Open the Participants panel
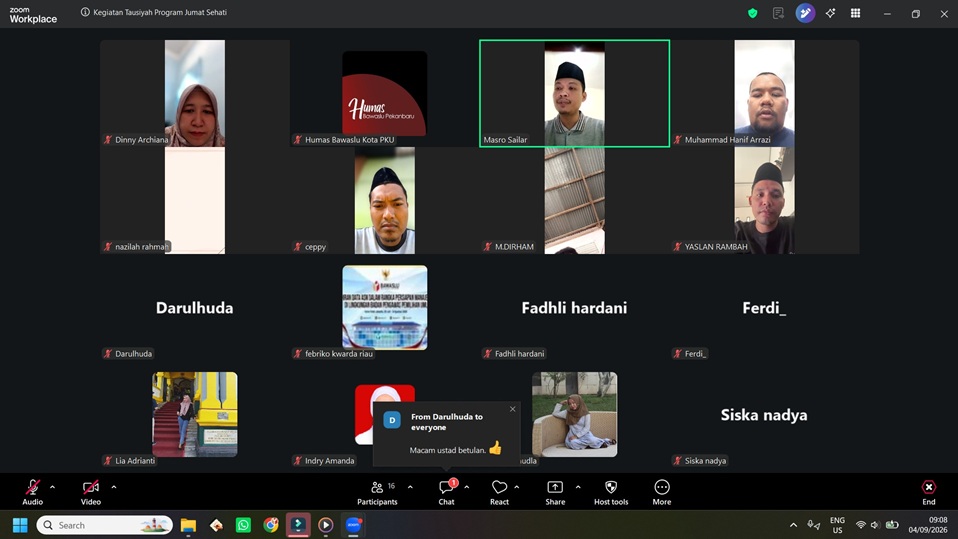Screen dimensions: 958x539 (378, 492)
